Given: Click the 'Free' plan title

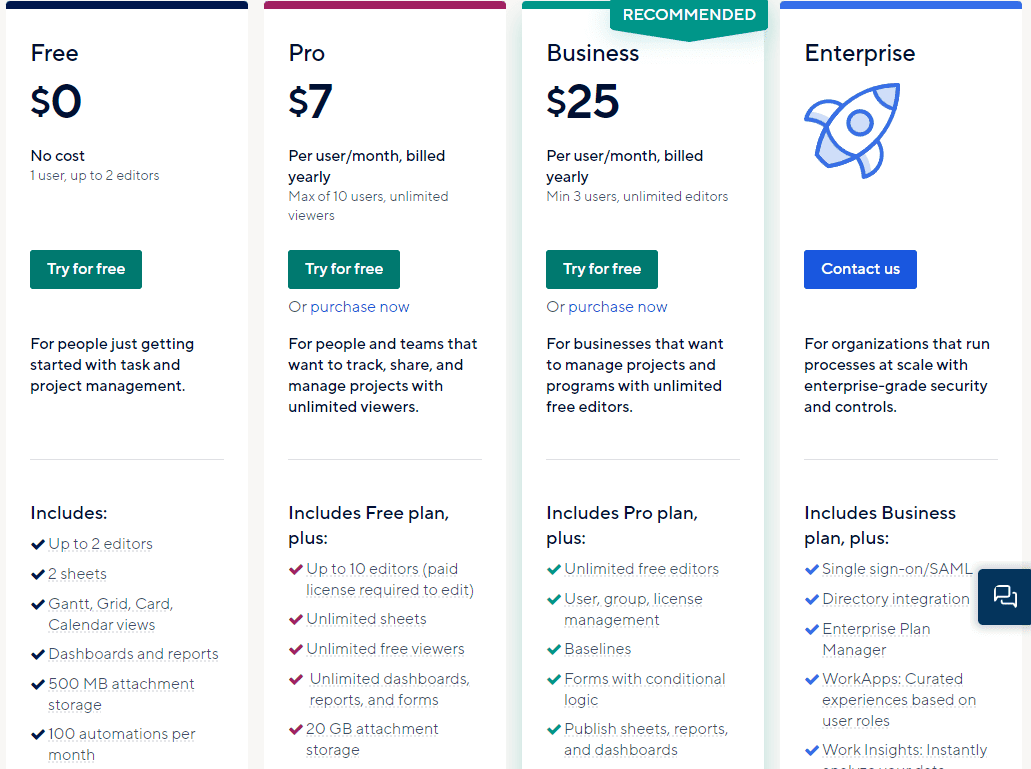Looking at the screenshot, I should coord(55,53).
